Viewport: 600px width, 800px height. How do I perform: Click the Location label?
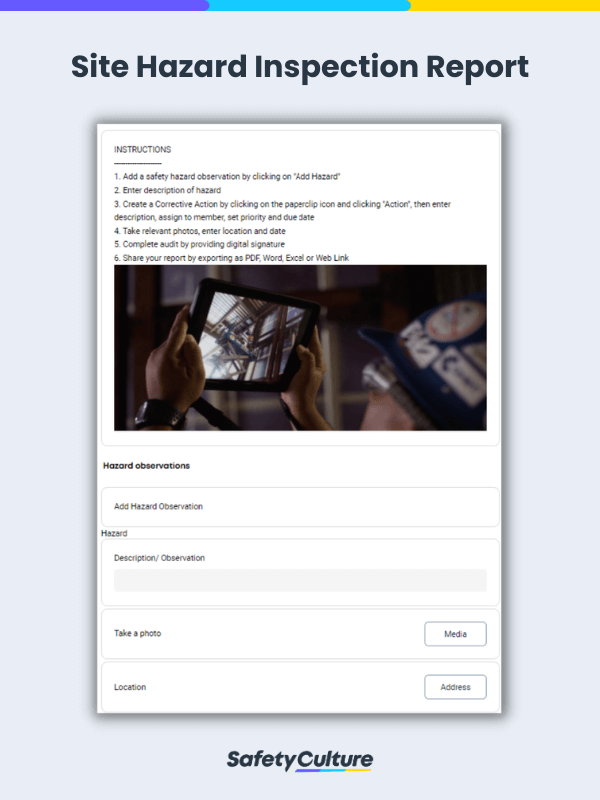[130, 687]
